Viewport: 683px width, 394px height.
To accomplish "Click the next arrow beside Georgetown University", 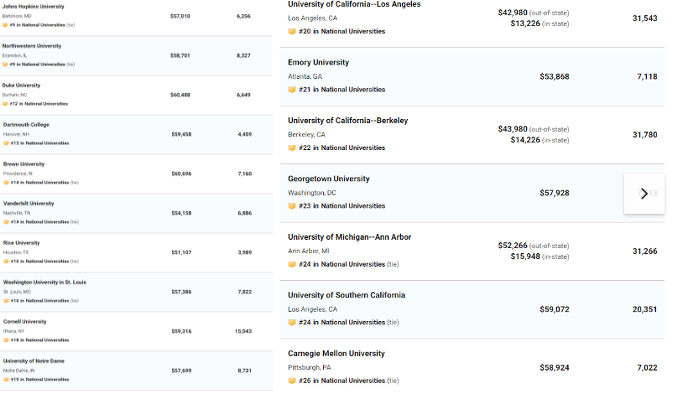I will coord(644,193).
